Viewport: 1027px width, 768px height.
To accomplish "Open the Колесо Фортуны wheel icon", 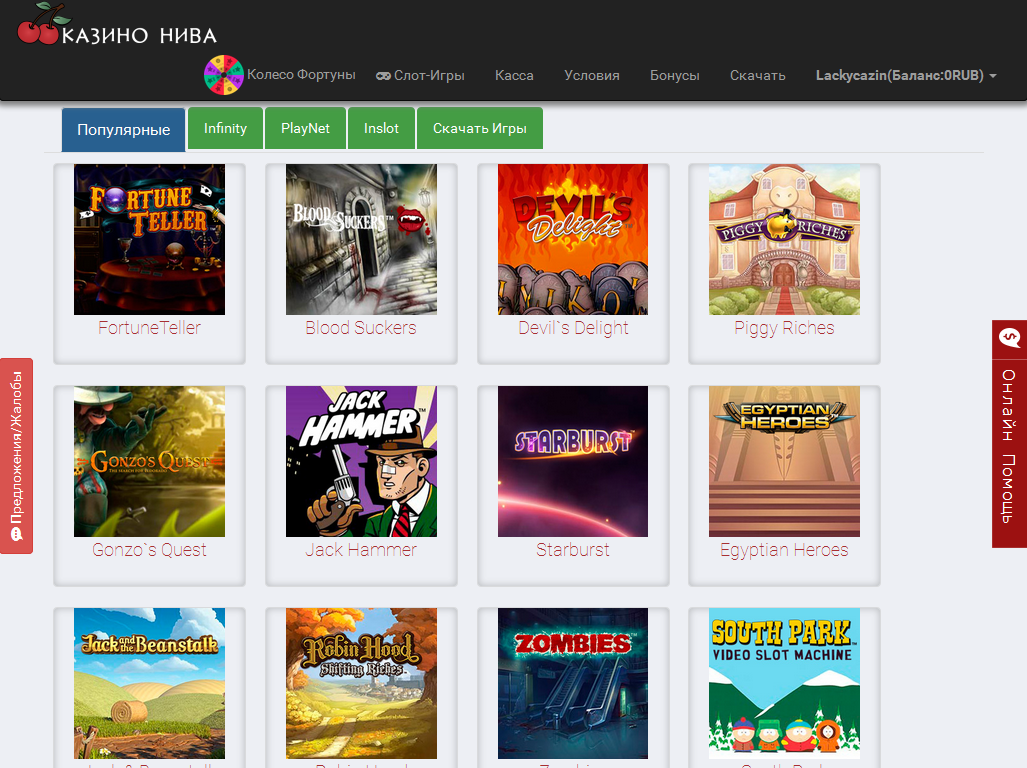I will tap(224, 75).
